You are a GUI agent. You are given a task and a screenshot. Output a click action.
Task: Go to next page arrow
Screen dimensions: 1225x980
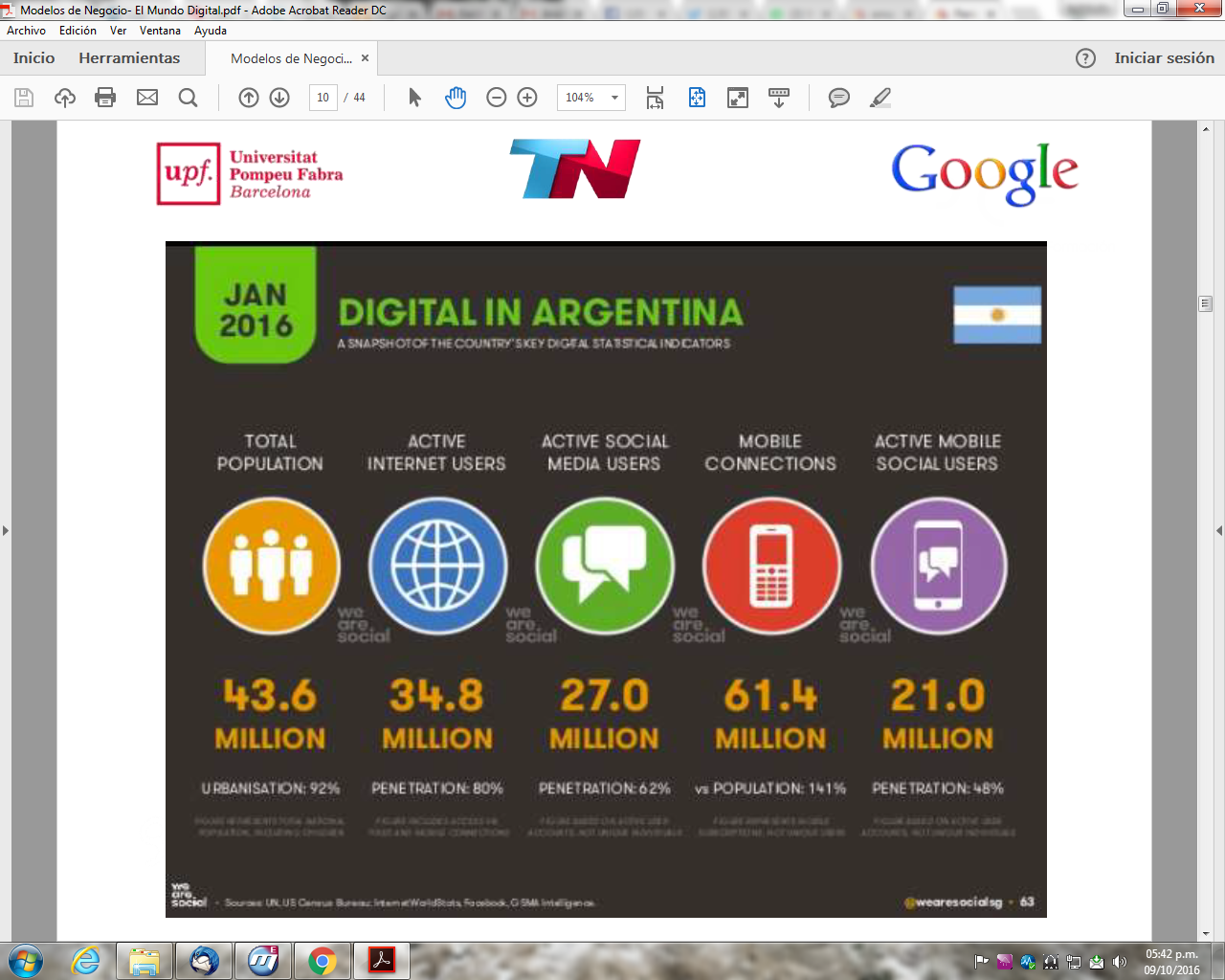click(x=279, y=98)
